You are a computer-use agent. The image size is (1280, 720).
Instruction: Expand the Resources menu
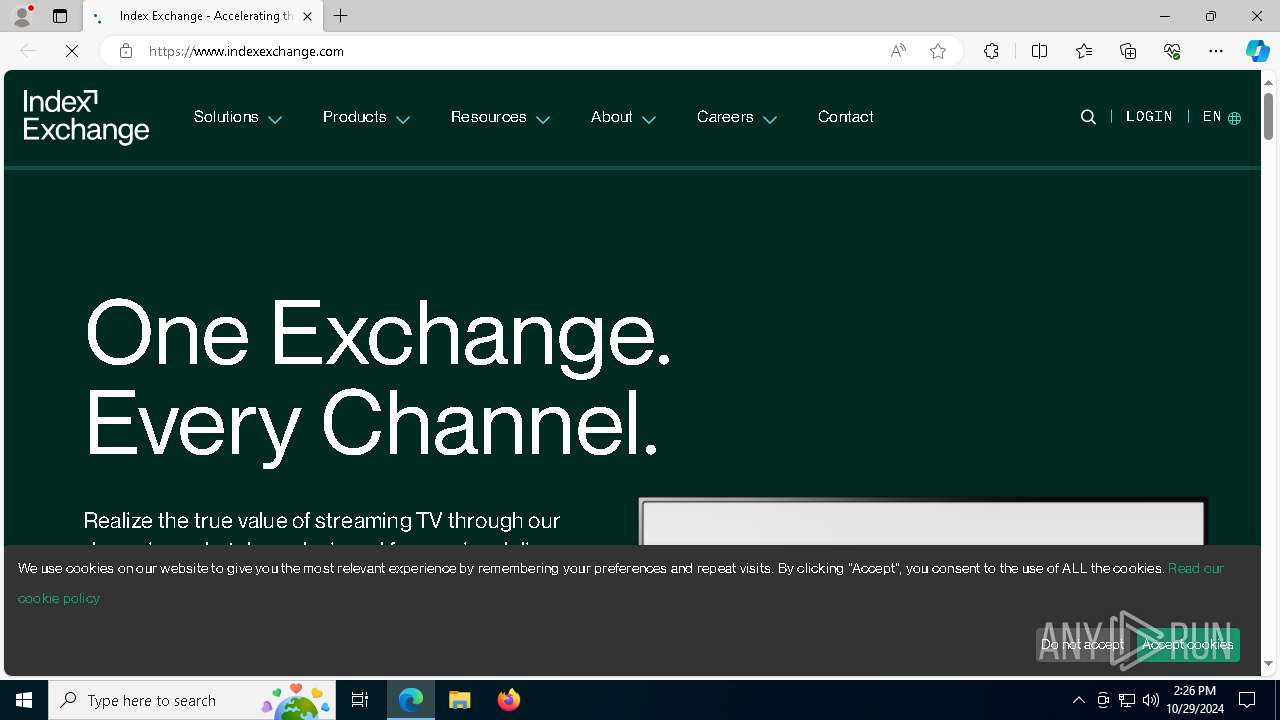[x=500, y=117]
